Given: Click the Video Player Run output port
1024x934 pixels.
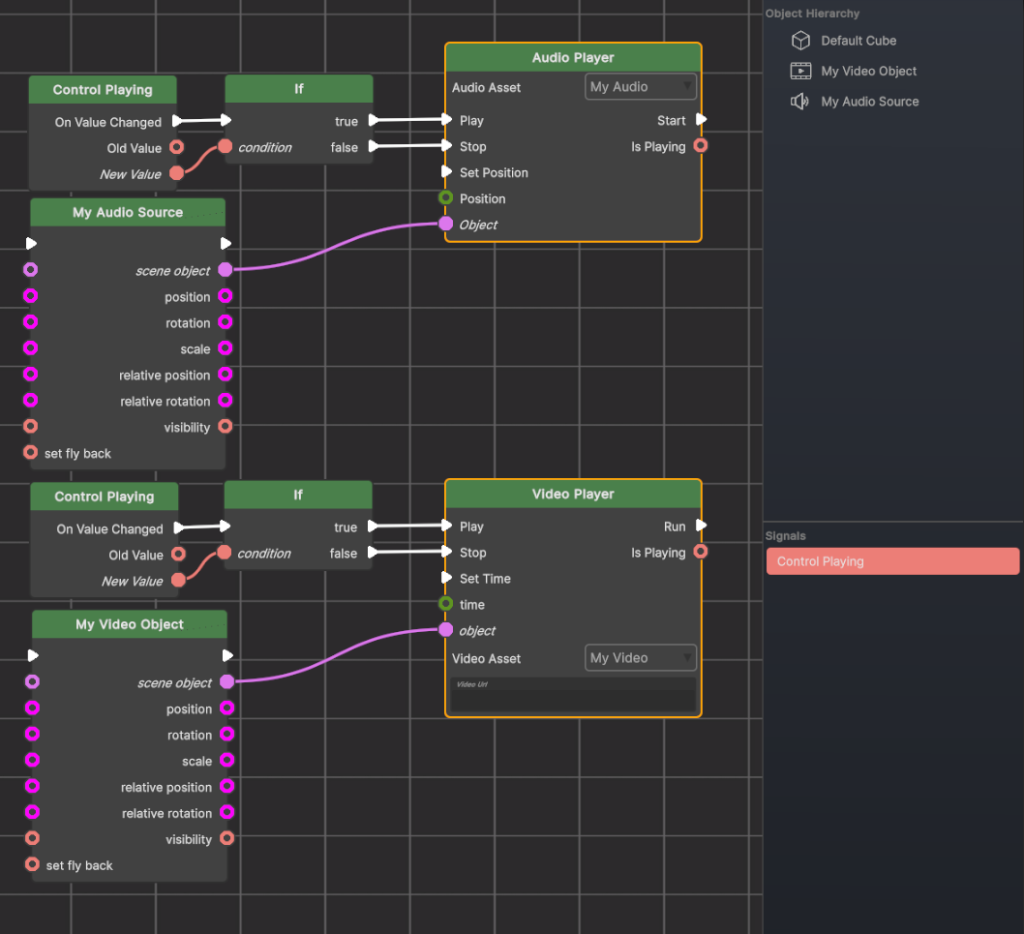Looking at the screenshot, I should tap(701, 525).
